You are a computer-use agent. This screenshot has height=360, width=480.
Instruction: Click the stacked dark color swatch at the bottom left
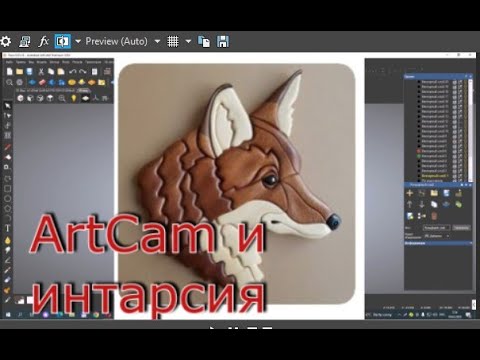point(20,300)
